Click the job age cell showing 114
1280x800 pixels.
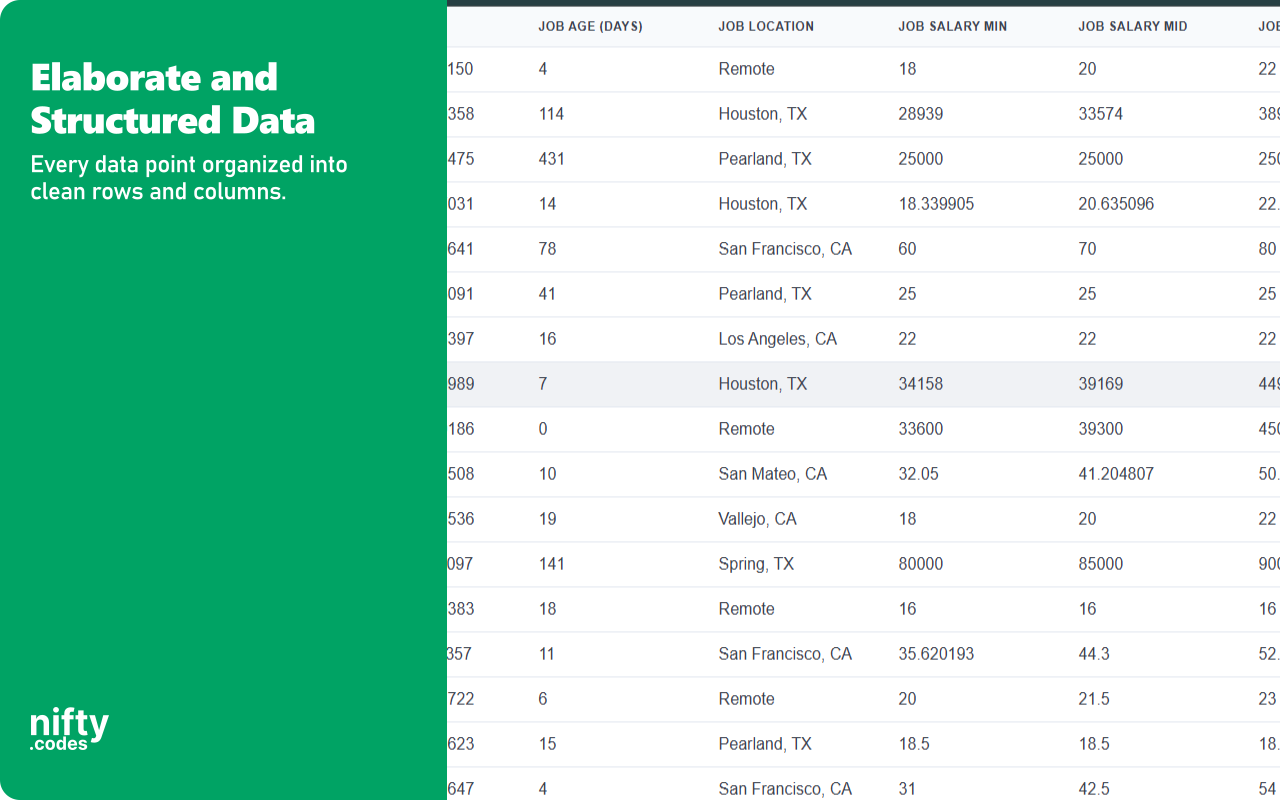pos(551,114)
